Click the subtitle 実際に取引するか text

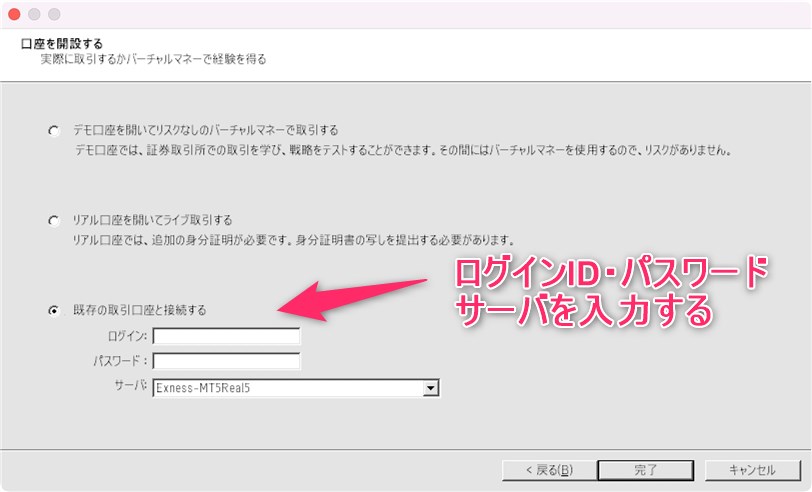coord(153,59)
